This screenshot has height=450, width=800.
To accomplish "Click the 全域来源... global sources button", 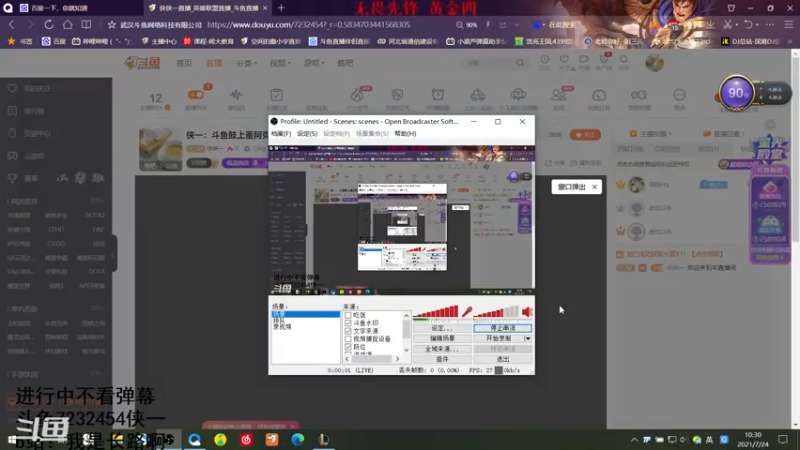I will coord(442,349).
